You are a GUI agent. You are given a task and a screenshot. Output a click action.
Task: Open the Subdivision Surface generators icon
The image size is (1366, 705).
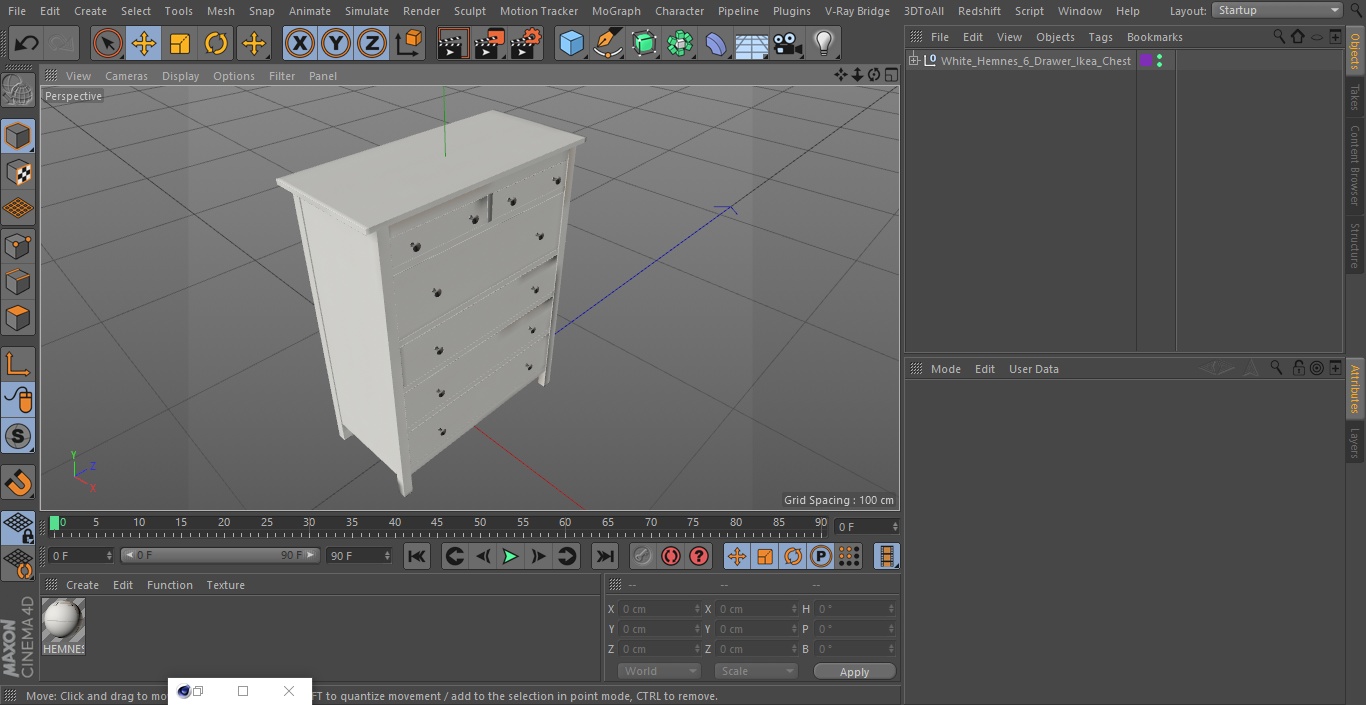[644, 44]
